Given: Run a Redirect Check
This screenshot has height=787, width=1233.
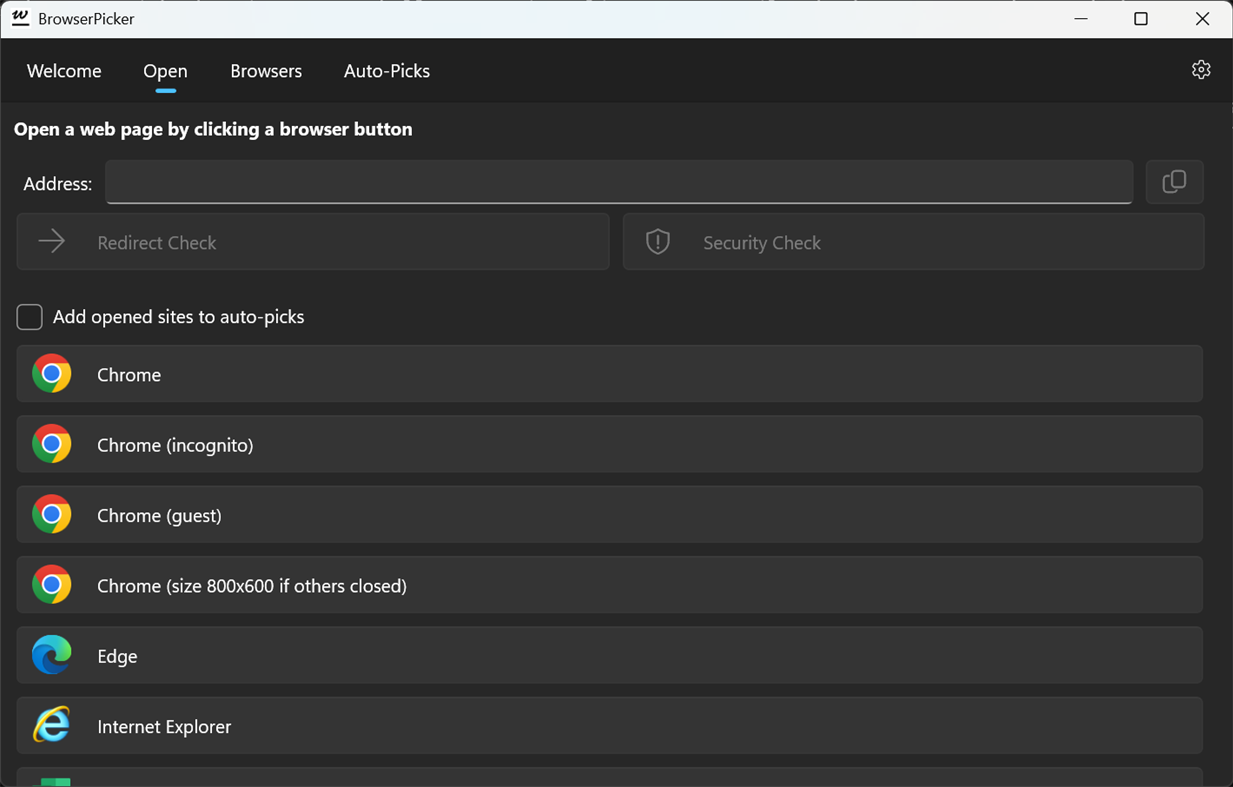Looking at the screenshot, I should click(x=313, y=241).
